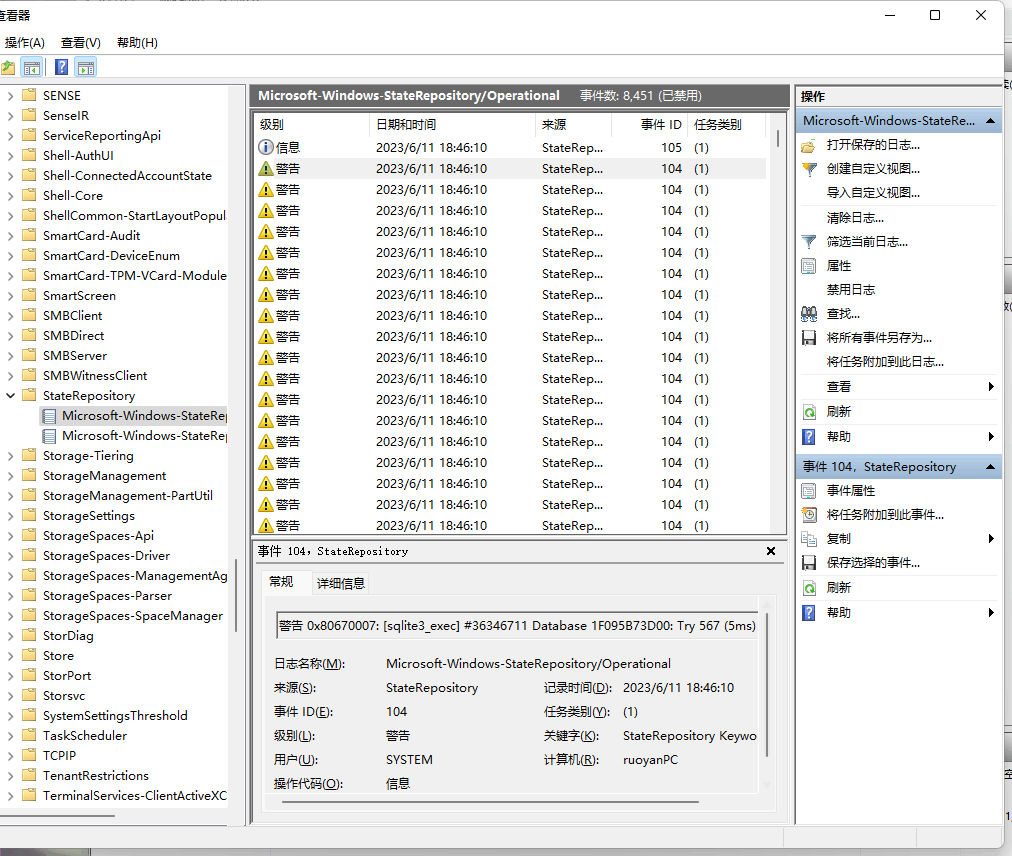
Task: Click the icon beside 事件属性
Action: [x=809, y=491]
